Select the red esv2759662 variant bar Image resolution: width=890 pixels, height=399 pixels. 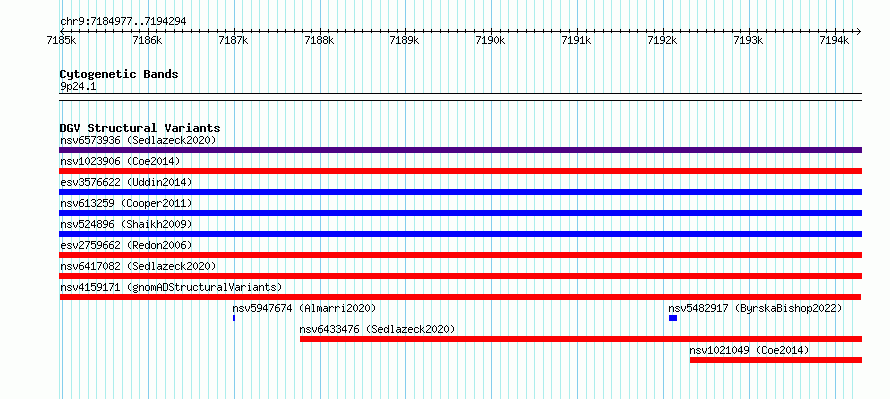pyautogui.click(x=460, y=255)
